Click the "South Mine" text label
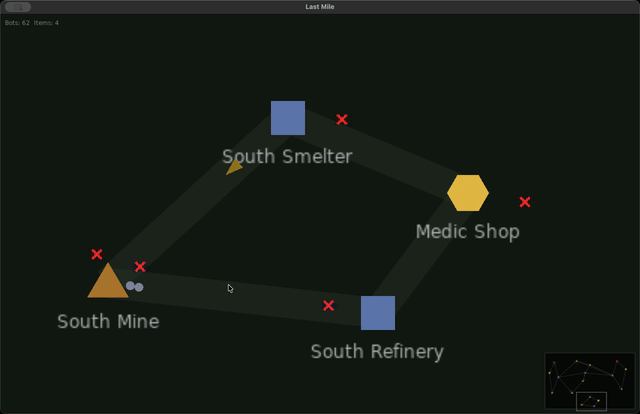Image resolution: width=640 pixels, height=414 pixels. [x=108, y=322]
